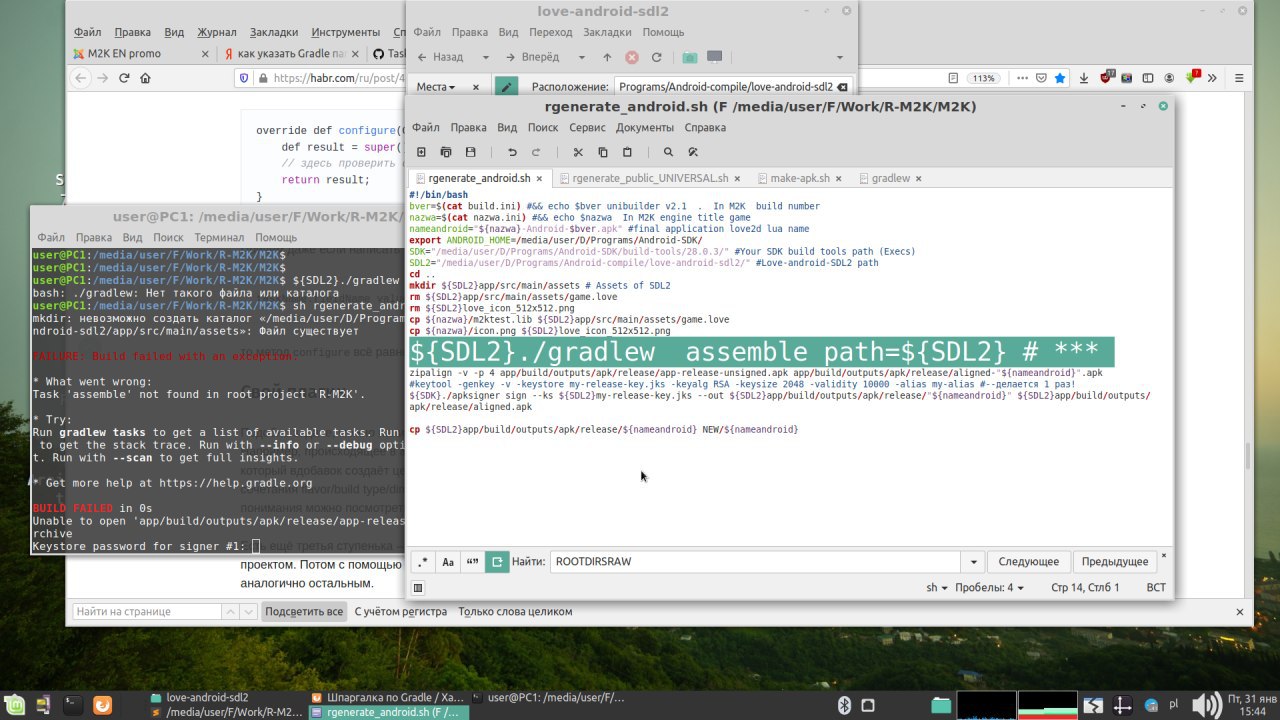
Task: Click the 113% zoom level indicator
Action: tap(985, 78)
